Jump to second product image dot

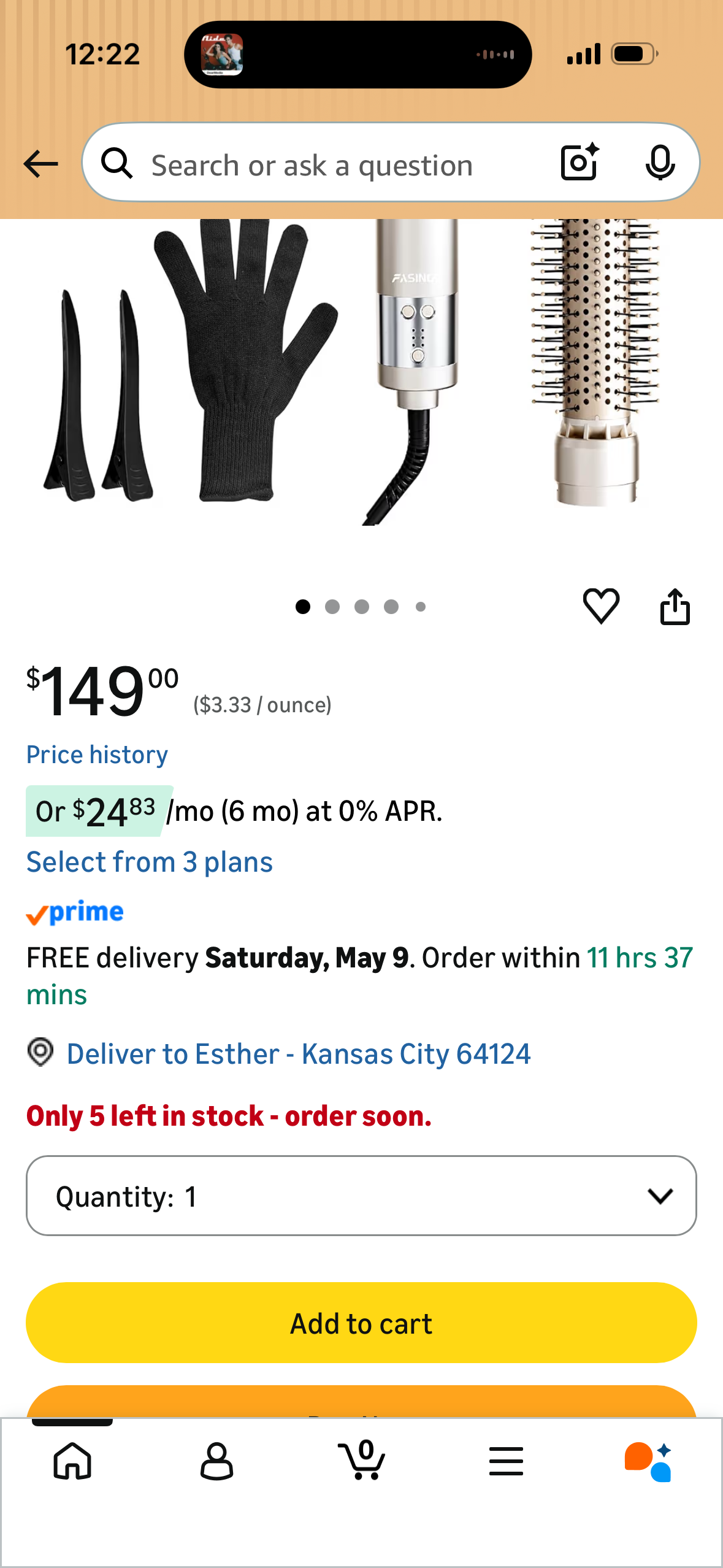click(332, 607)
